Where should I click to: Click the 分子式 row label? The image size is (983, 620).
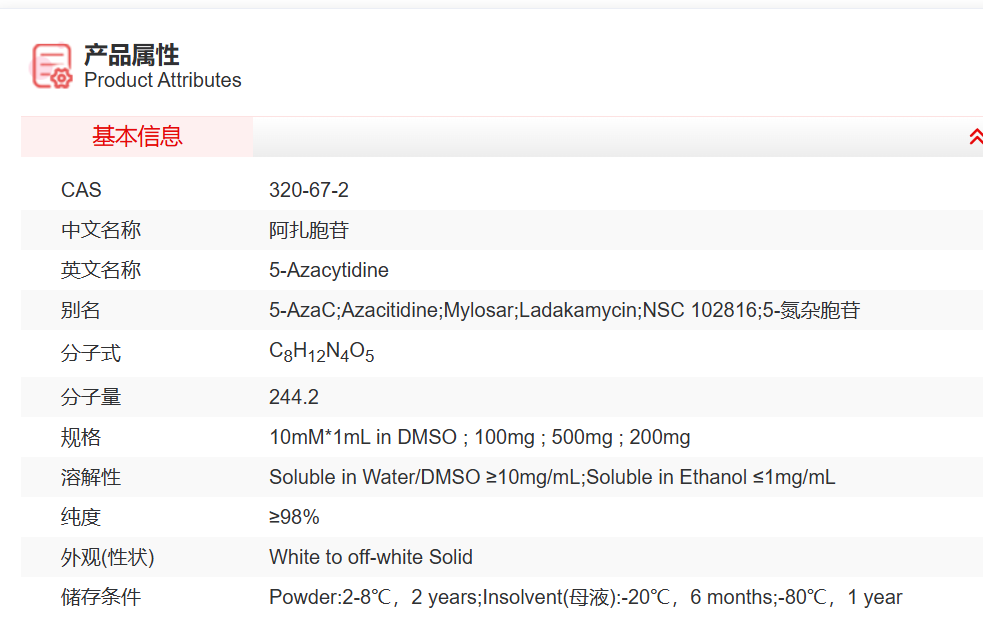[91, 353]
